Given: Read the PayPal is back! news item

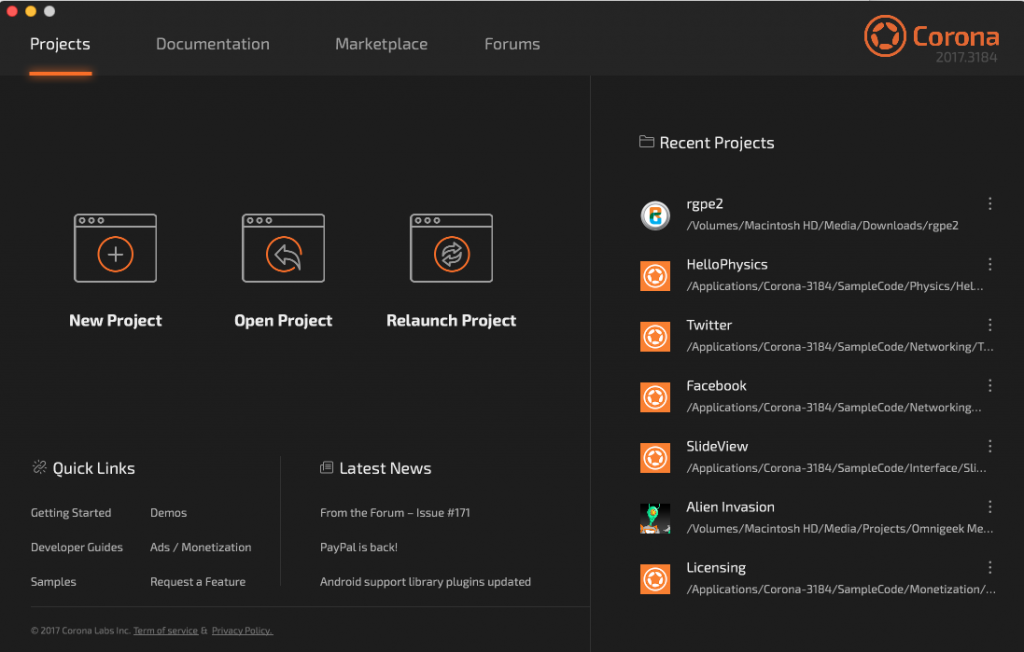Looking at the screenshot, I should 359,547.
